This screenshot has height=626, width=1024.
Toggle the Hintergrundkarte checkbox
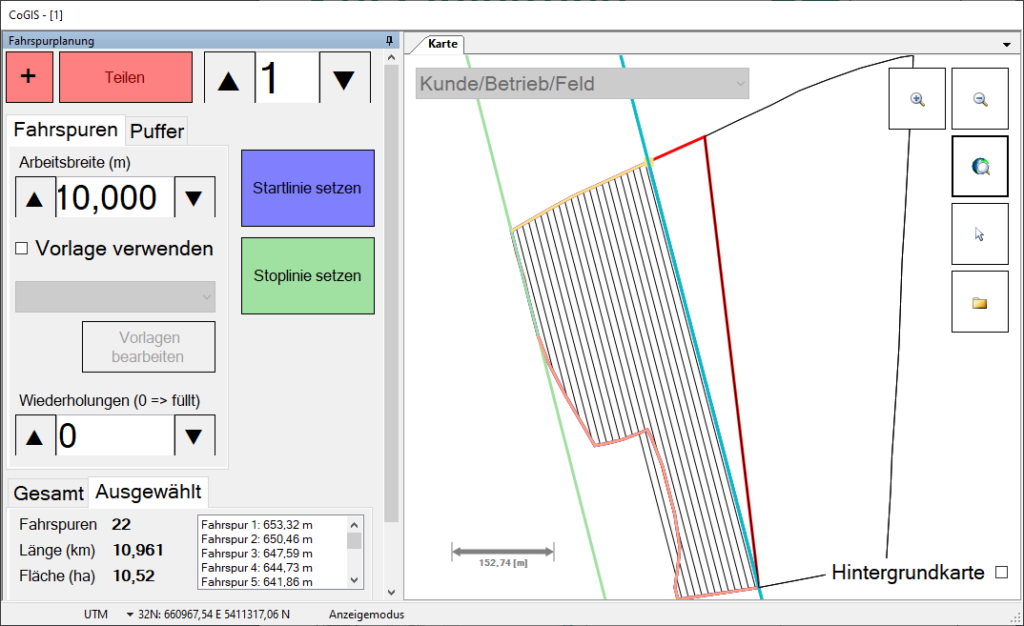(1001, 573)
